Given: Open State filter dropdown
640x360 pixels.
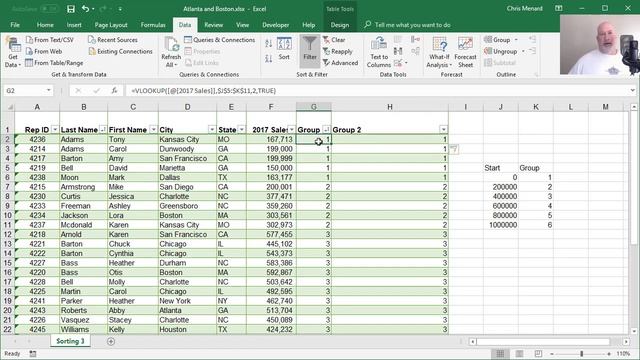Looking at the screenshot, I should click(x=242, y=130).
